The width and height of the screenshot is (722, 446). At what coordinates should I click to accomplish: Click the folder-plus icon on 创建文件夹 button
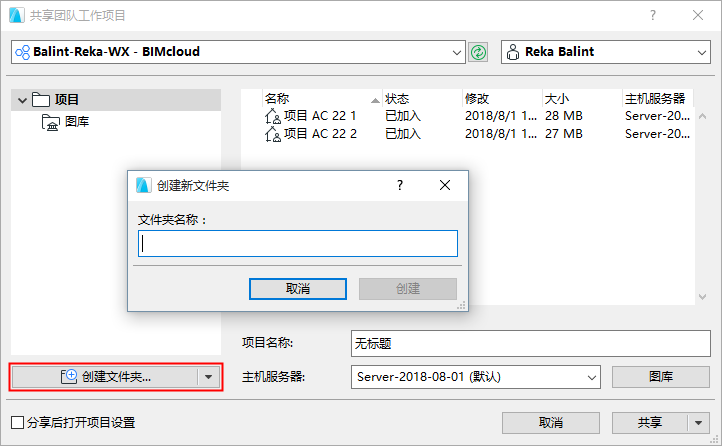(x=69, y=376)
